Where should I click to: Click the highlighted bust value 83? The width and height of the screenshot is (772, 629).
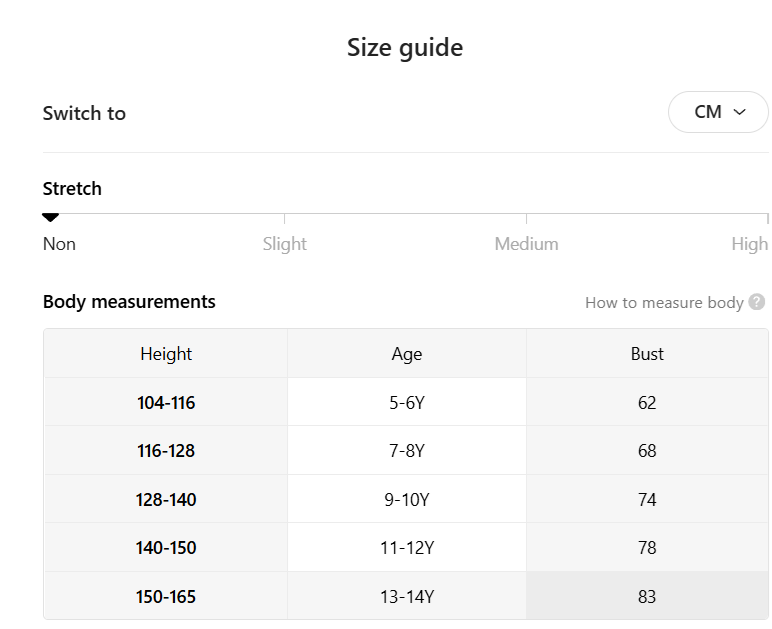pyautogui.click(x=647, y=597)
